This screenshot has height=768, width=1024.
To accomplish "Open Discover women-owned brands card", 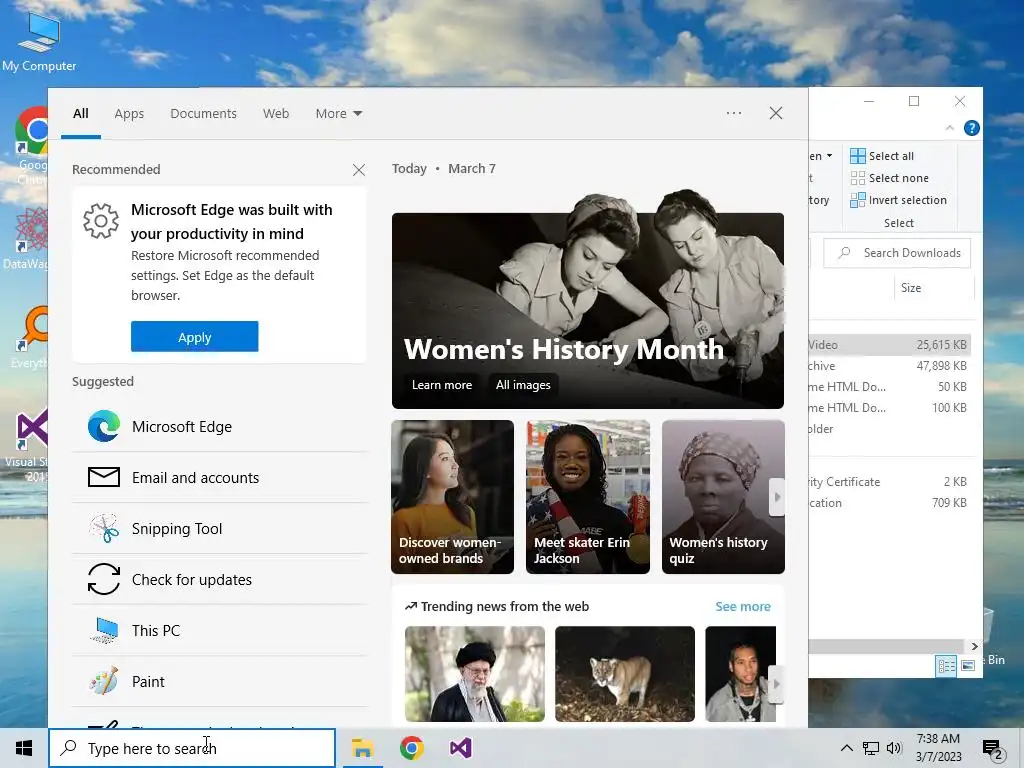I will pos(453,497).
